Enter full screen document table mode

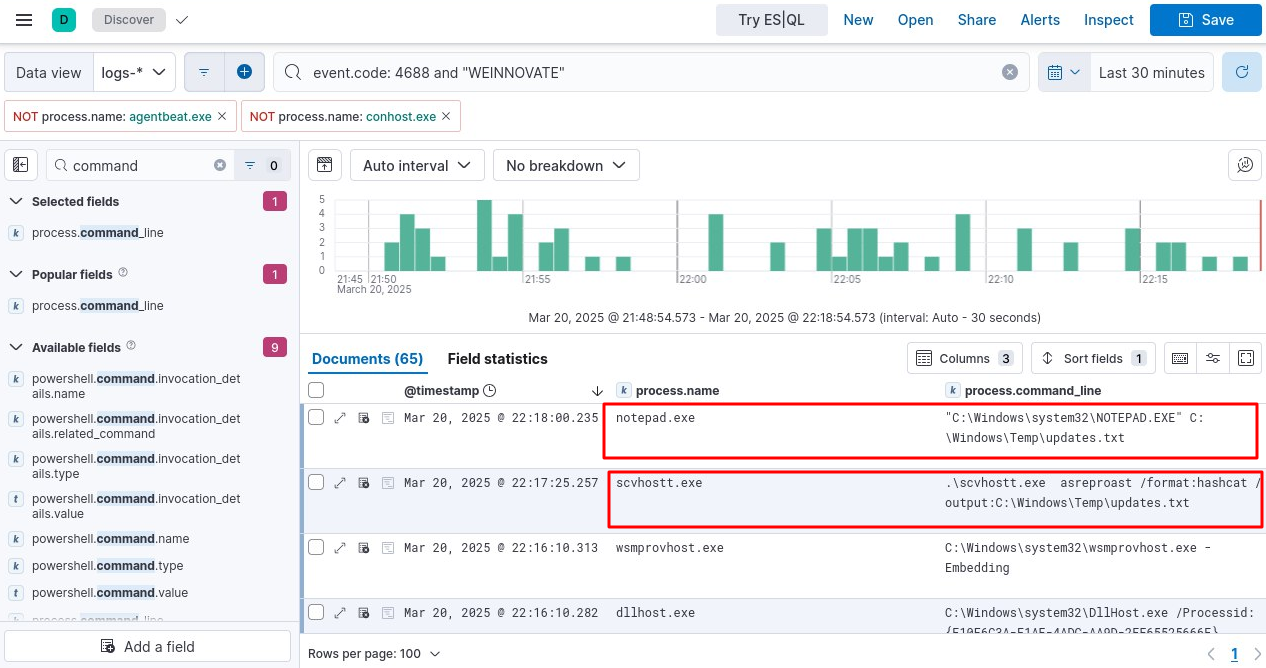(1246, 358)
